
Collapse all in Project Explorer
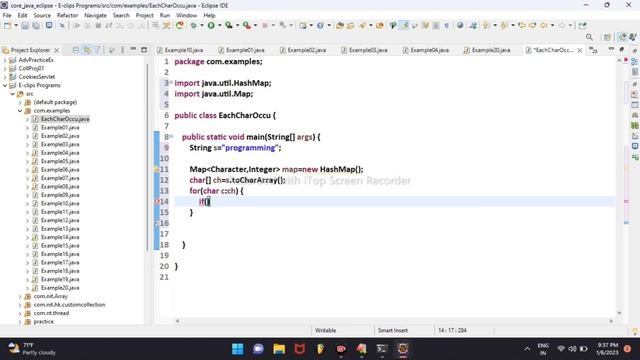(x=76, y=50)
